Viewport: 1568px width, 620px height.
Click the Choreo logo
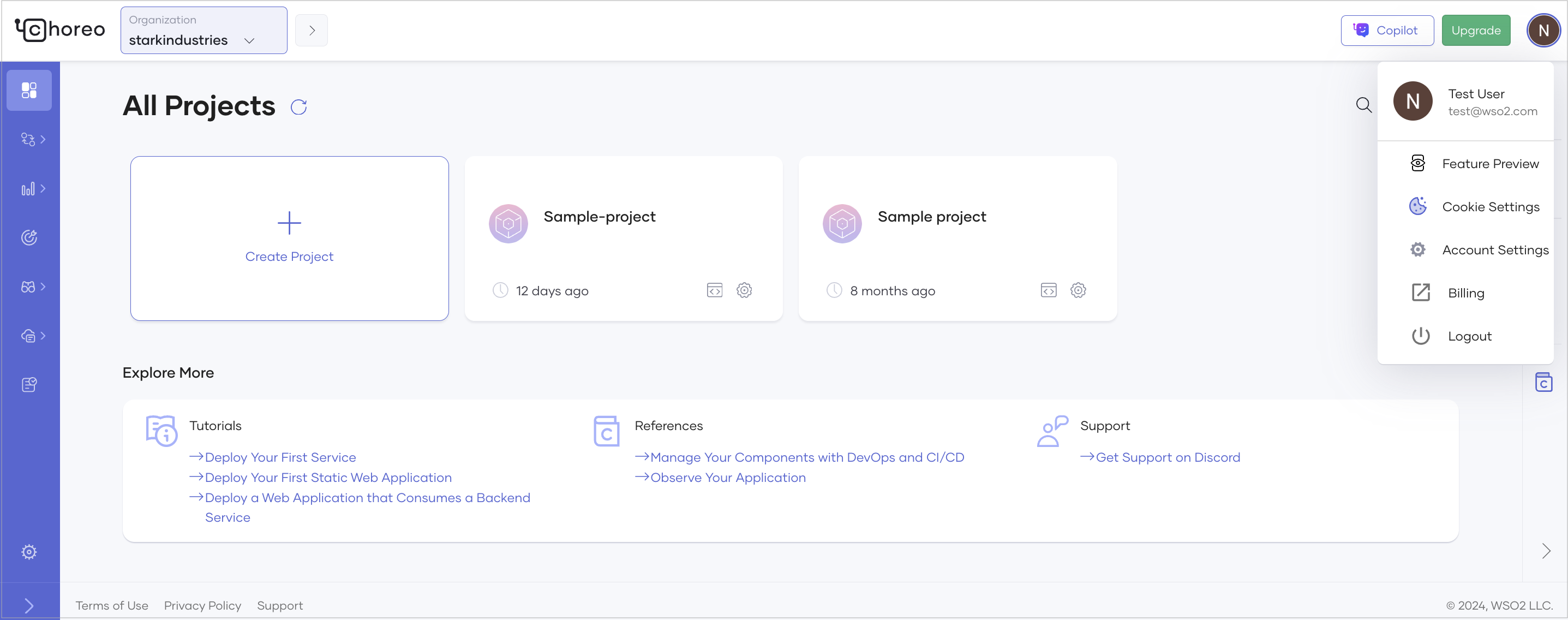pos(59,29)
